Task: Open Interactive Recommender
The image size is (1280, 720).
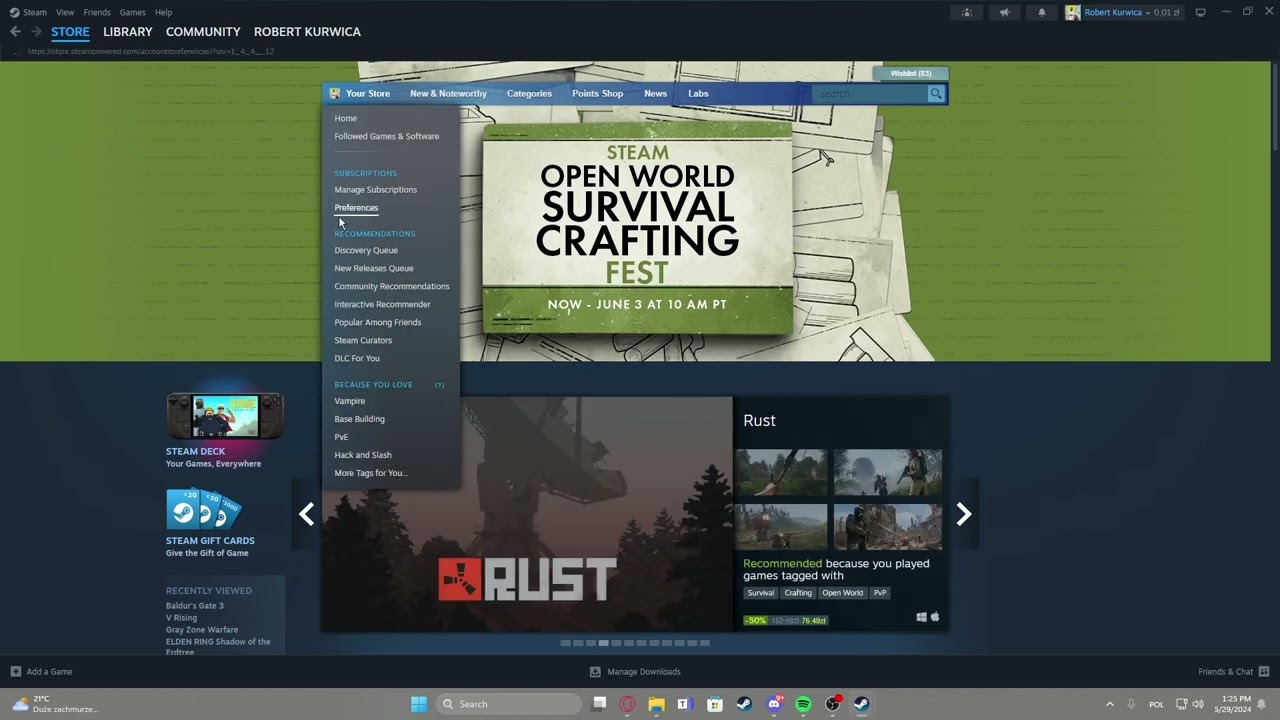Action: tap(382, 305)
